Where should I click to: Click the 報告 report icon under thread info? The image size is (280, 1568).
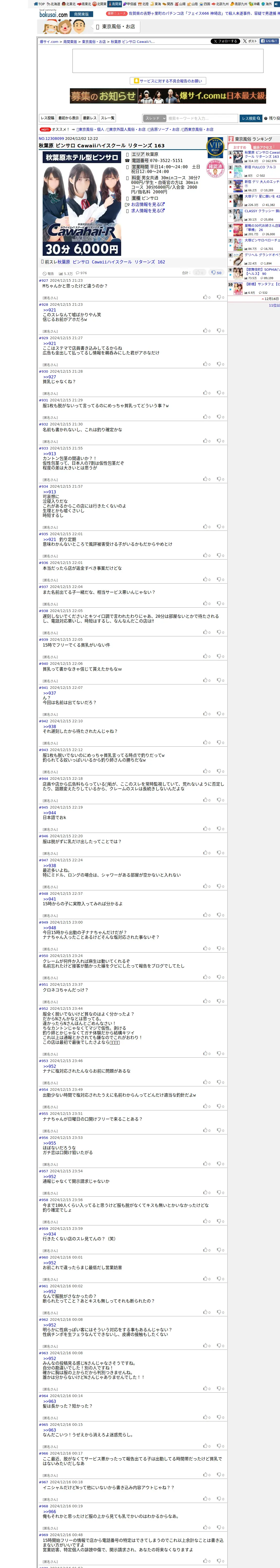tap(48, 273)
